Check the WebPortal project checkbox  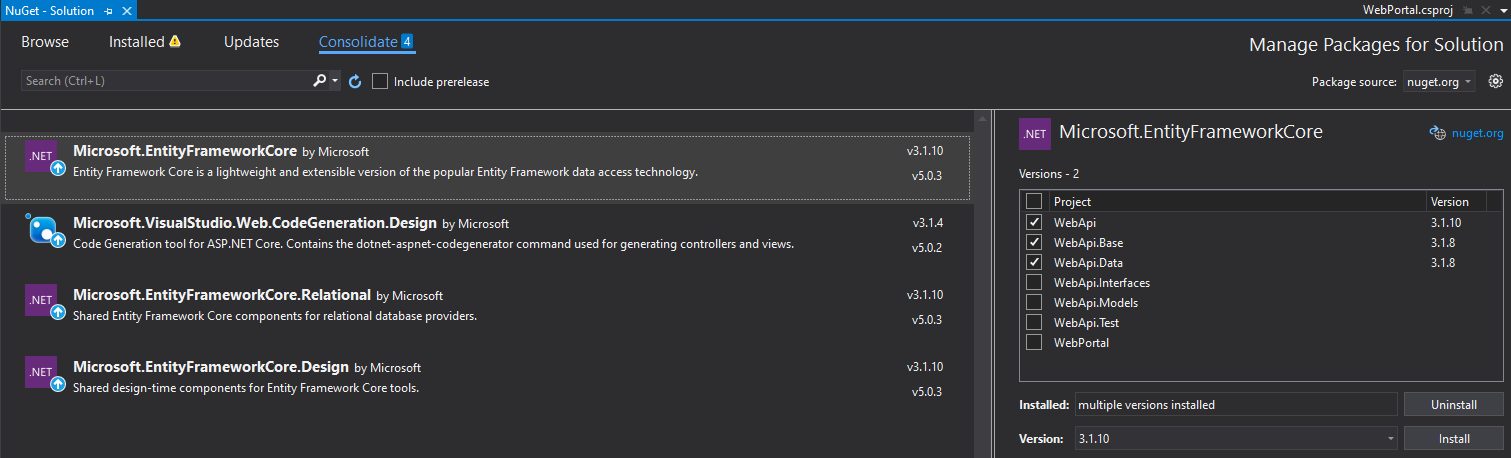click(x=1034, y=342)
